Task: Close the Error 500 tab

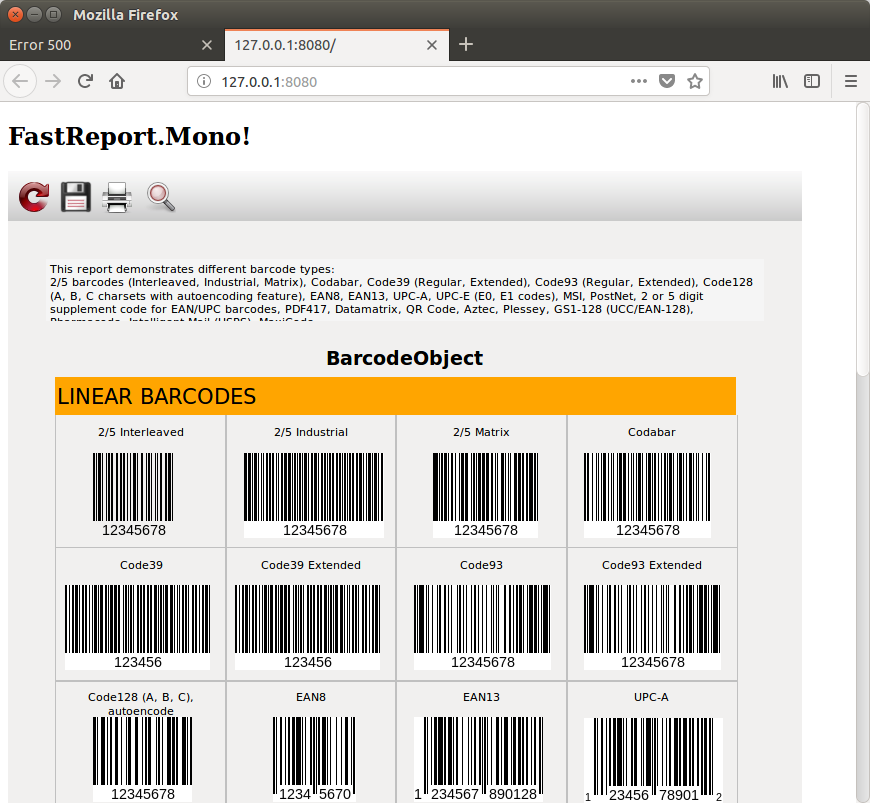Action: (x=206, y=45)
